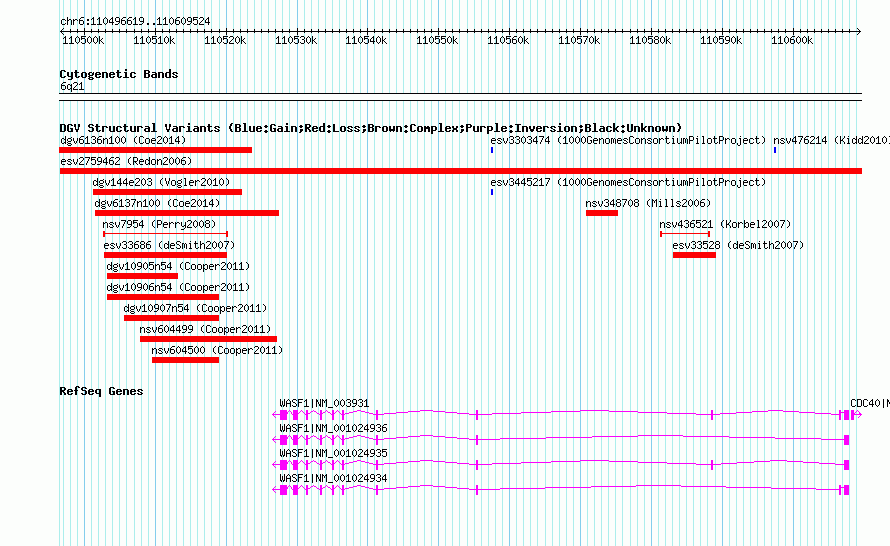Open esv33686 (deSmith2007) variant label

tap(169, 245)
